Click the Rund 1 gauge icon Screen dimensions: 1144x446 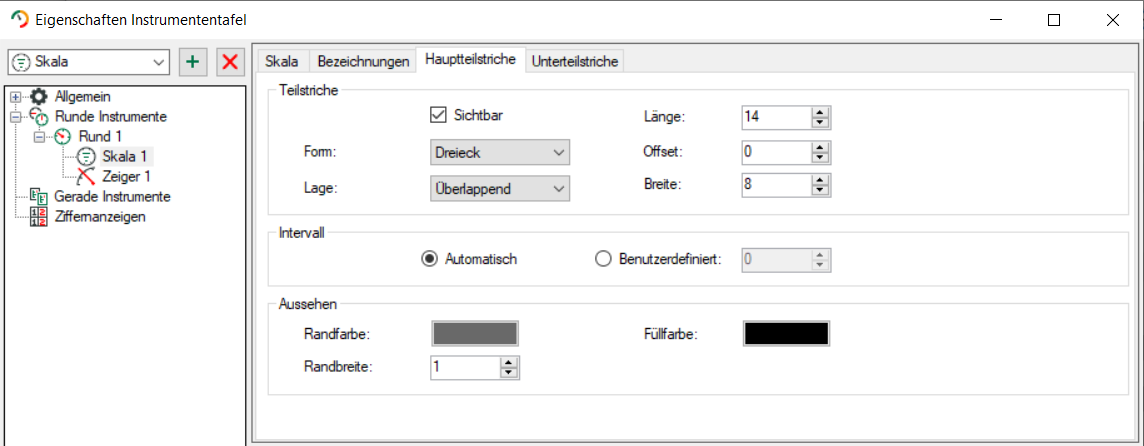(63, 136)
